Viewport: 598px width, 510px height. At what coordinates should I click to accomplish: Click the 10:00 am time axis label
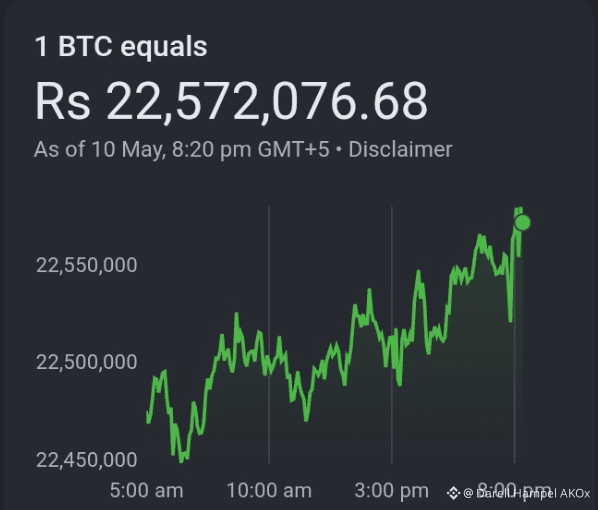click(269, 490)
